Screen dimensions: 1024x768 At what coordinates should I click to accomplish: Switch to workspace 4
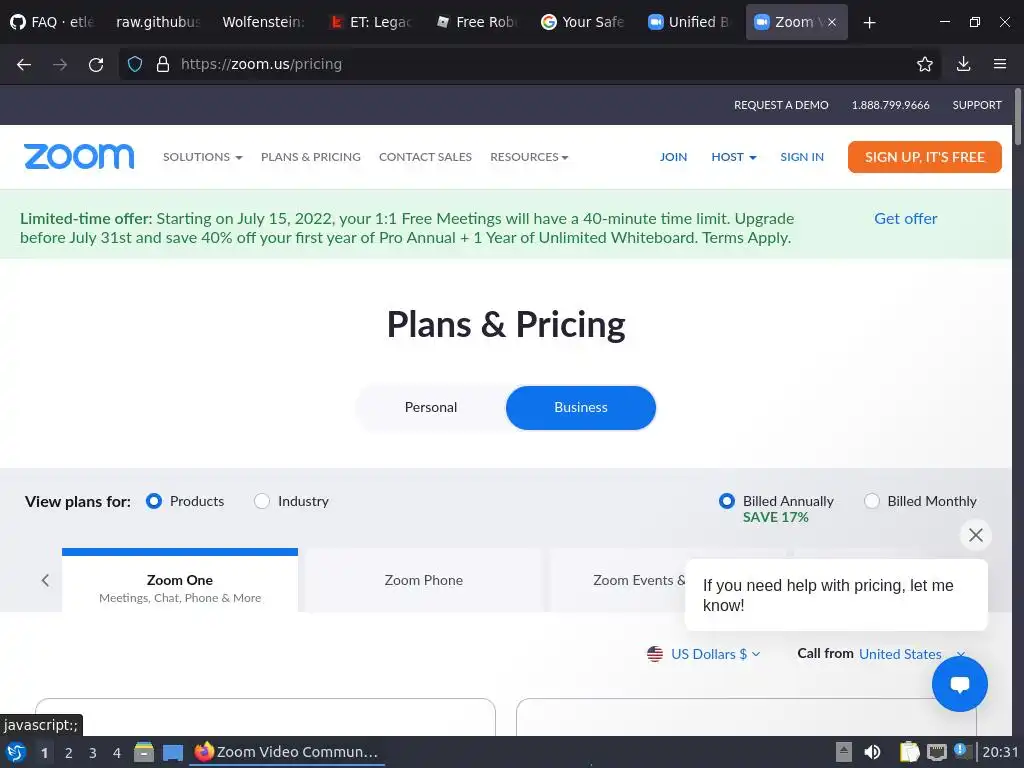point(117,753)
